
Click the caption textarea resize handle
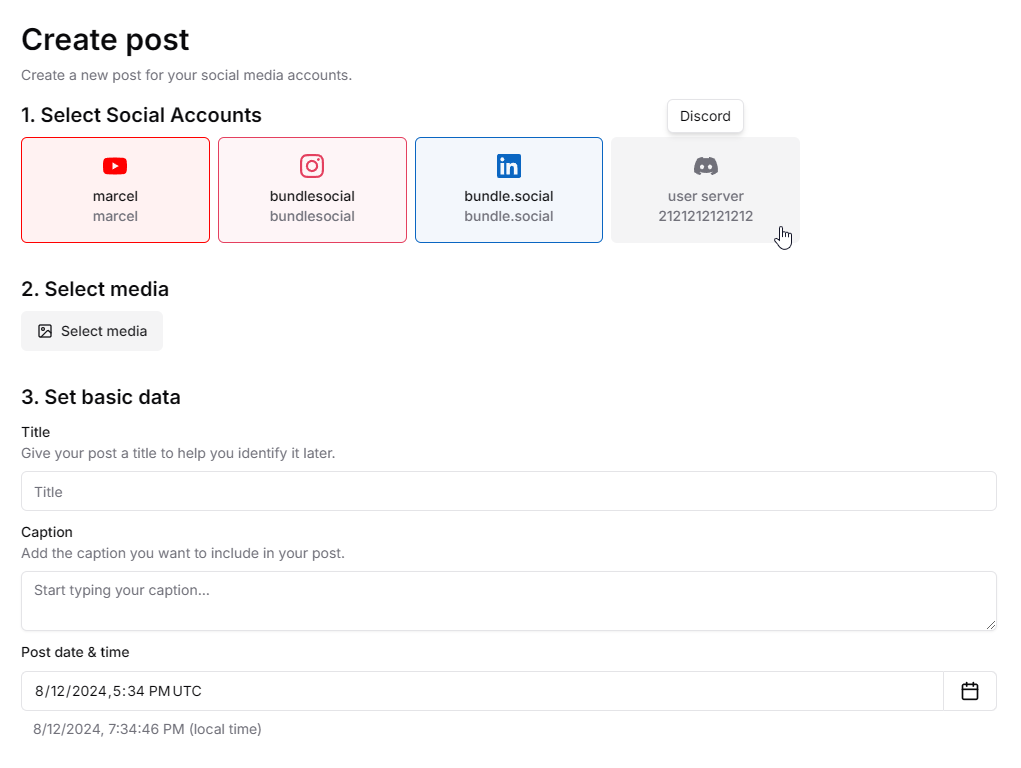click(990, 625)
